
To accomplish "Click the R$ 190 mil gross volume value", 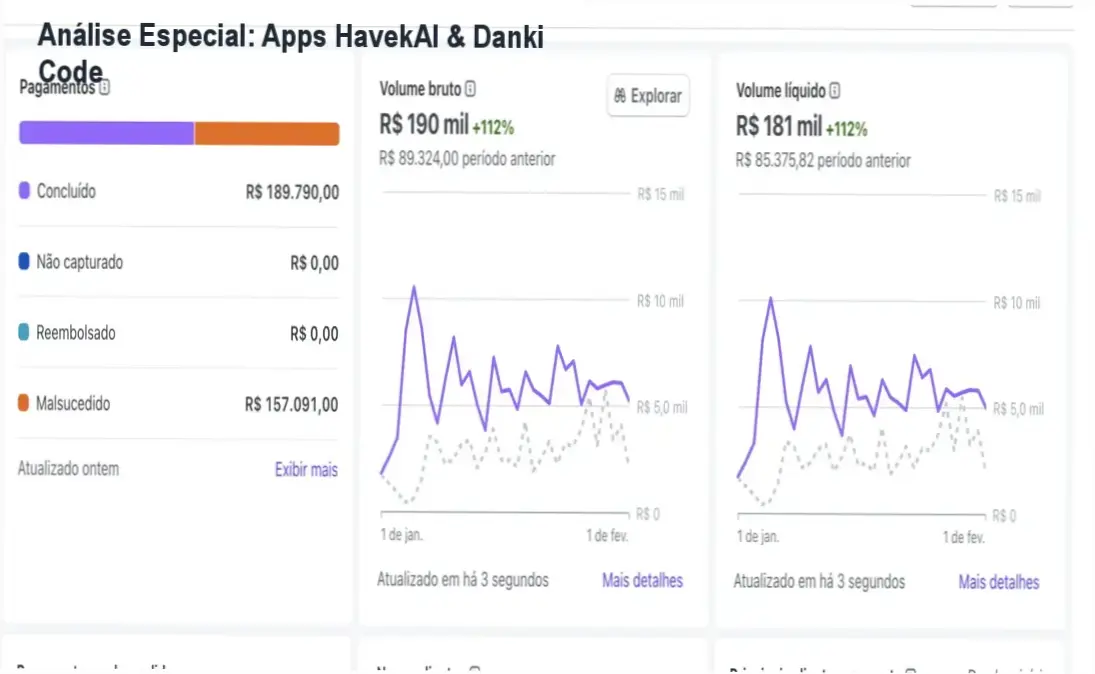I will [x=424, y=125].
